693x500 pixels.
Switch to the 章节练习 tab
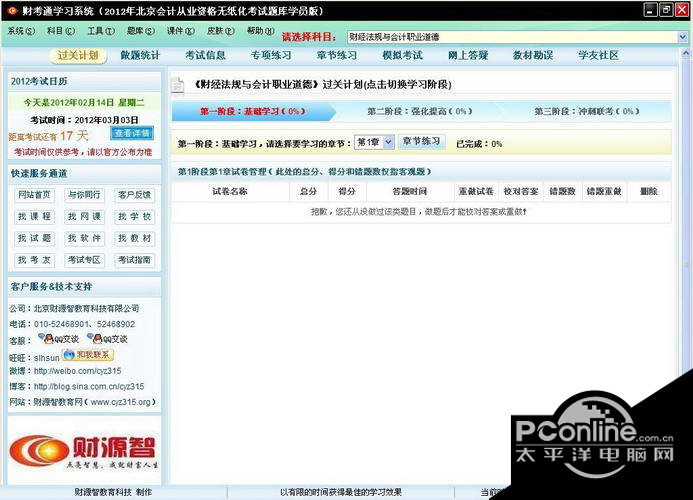coord(336,56)
